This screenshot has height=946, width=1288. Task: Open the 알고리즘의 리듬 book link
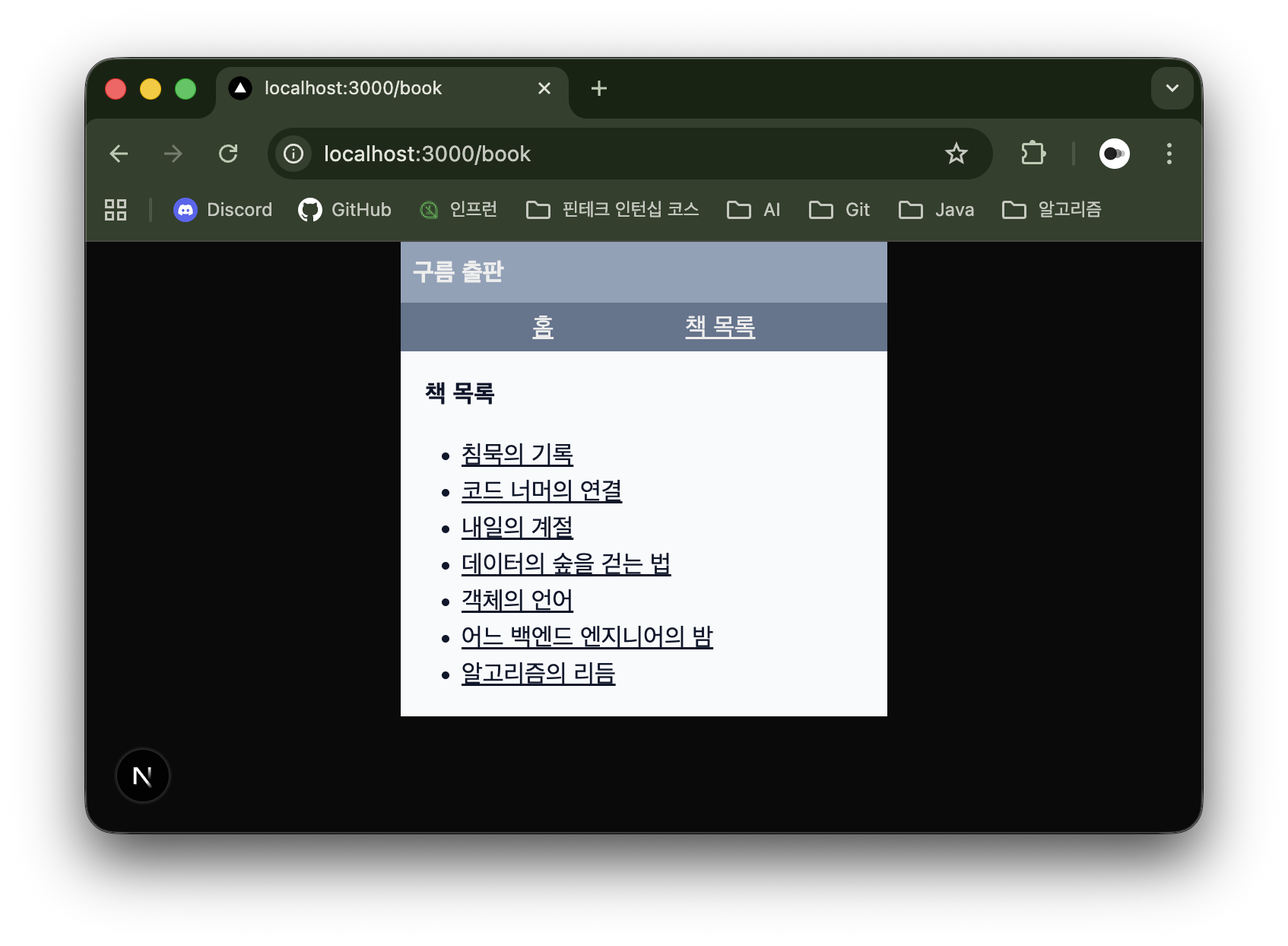point(538,673)
